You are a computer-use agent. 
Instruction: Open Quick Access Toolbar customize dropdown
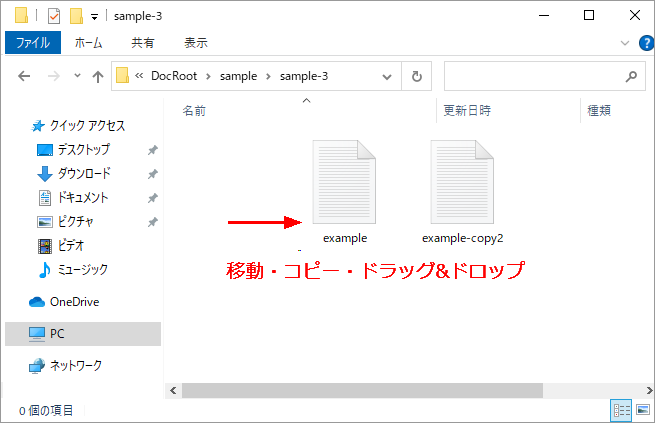tap(94, 16)
